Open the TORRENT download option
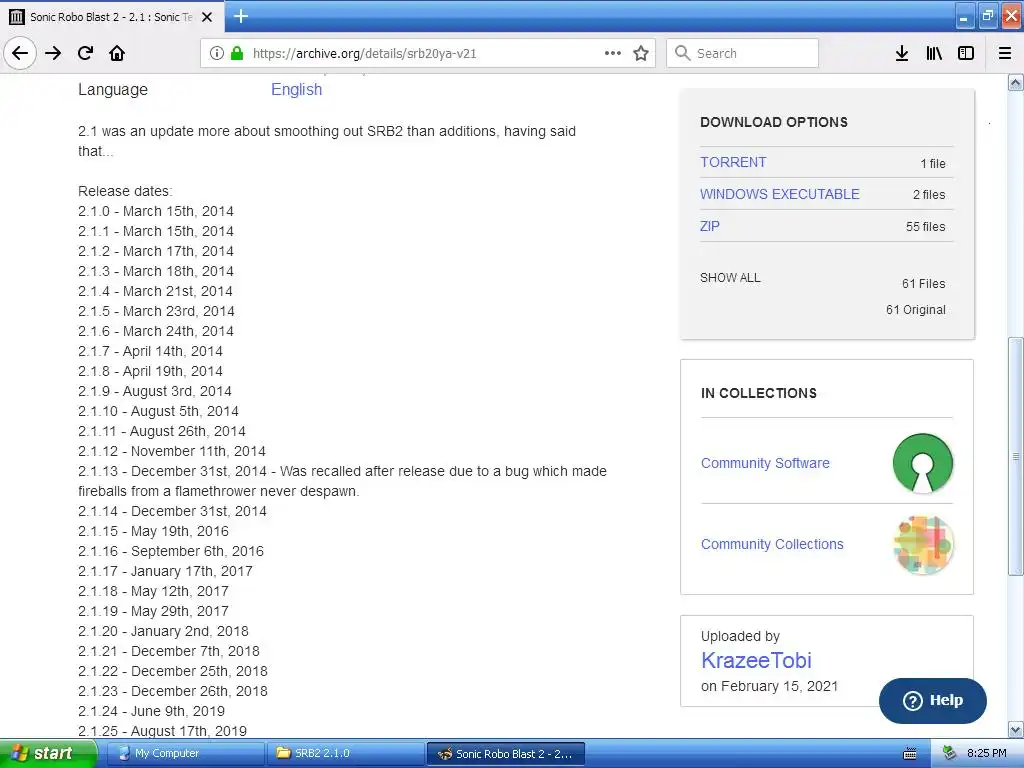The image size is (1024, 768). pyautogui.click(x=733, y=162)
